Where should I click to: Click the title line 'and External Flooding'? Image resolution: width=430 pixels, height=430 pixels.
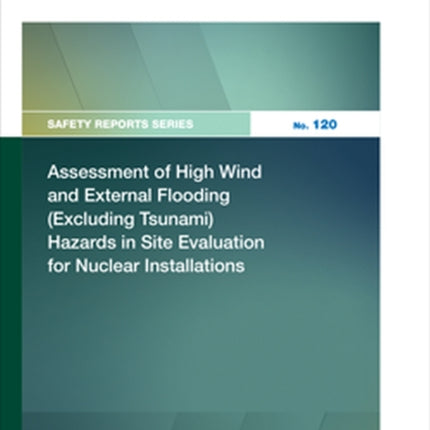[139, 196]
